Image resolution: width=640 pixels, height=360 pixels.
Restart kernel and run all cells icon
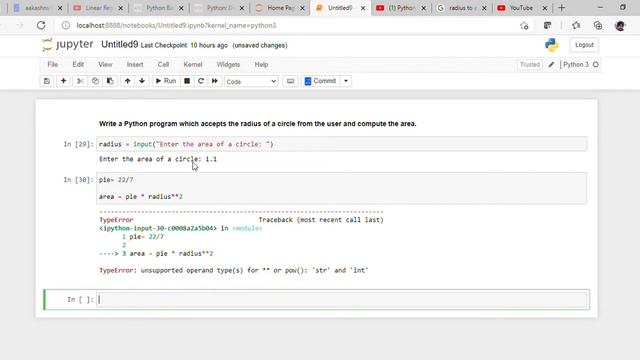point(215,81)
